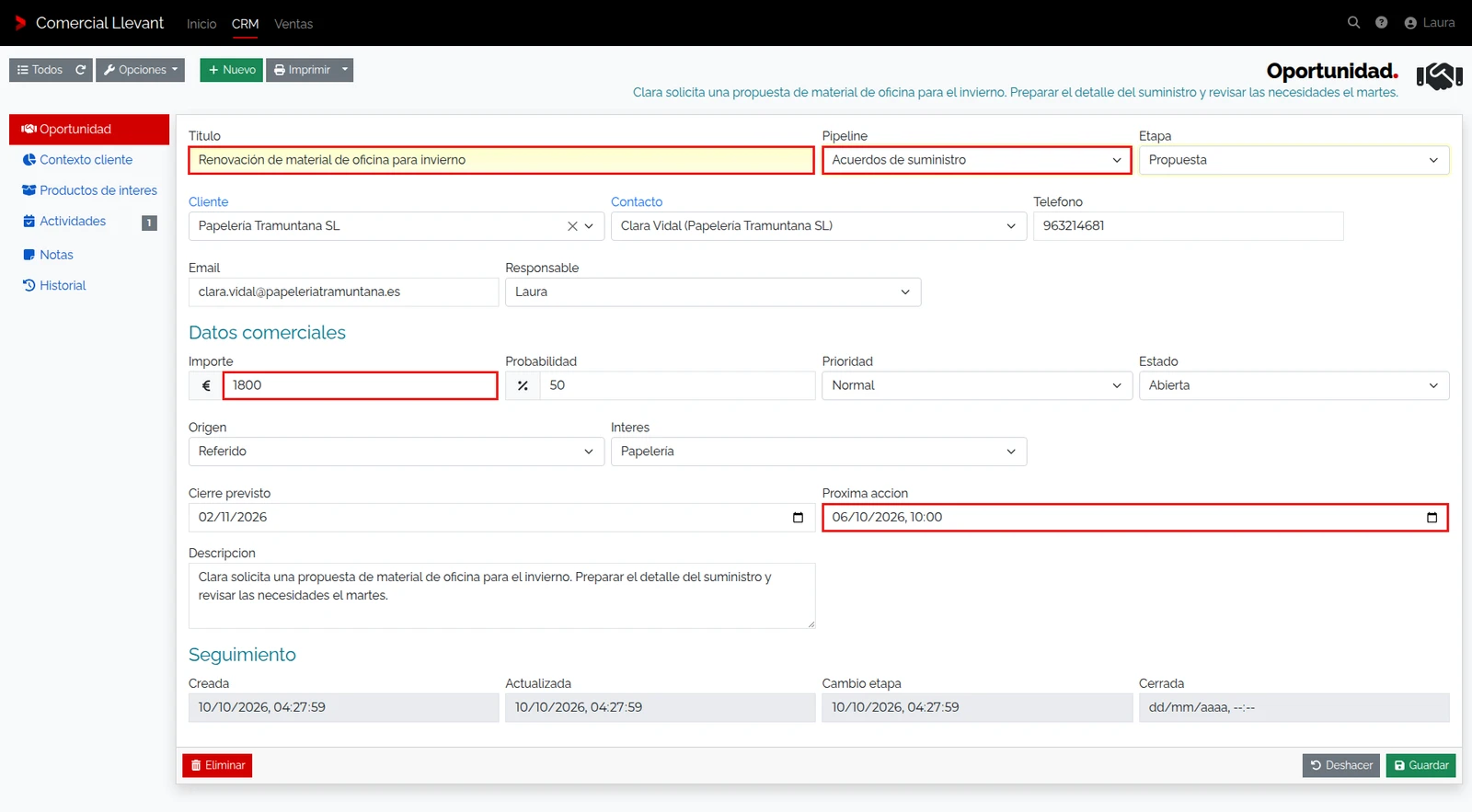Open the Proxima accion calendar picker icon
1472x812 pixels.
tap(1432, 518)
